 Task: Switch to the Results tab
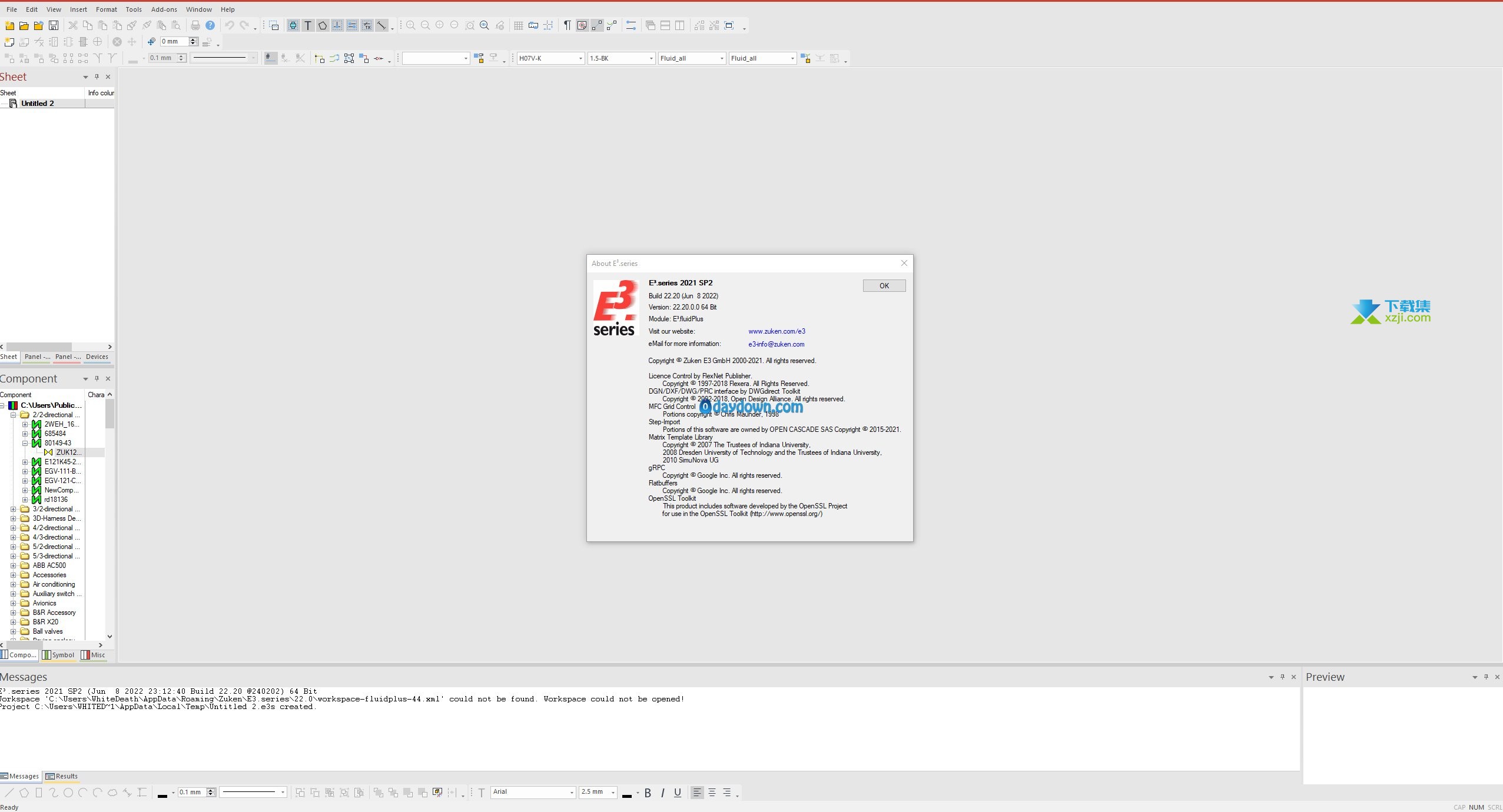[x=62, y=776]
